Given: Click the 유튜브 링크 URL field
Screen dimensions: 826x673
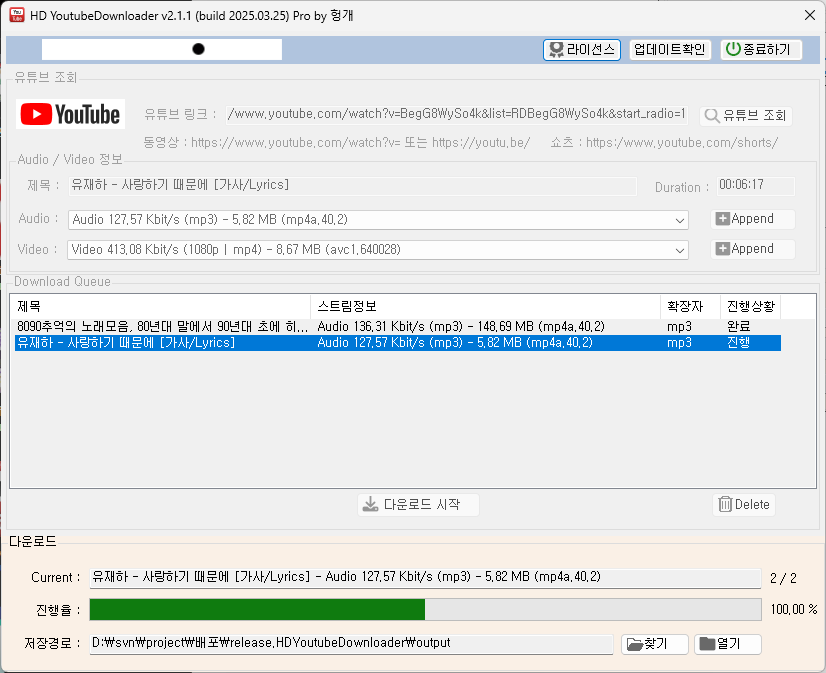Looking at the screenshot, I should (x=457, y=114).
